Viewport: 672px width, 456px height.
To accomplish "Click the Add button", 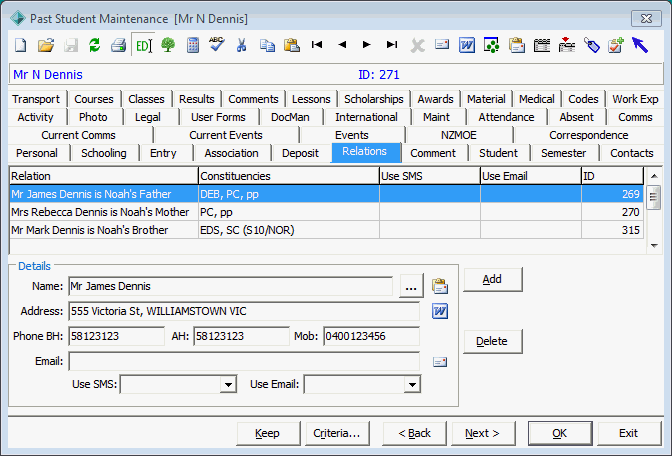I will point(492,279).
